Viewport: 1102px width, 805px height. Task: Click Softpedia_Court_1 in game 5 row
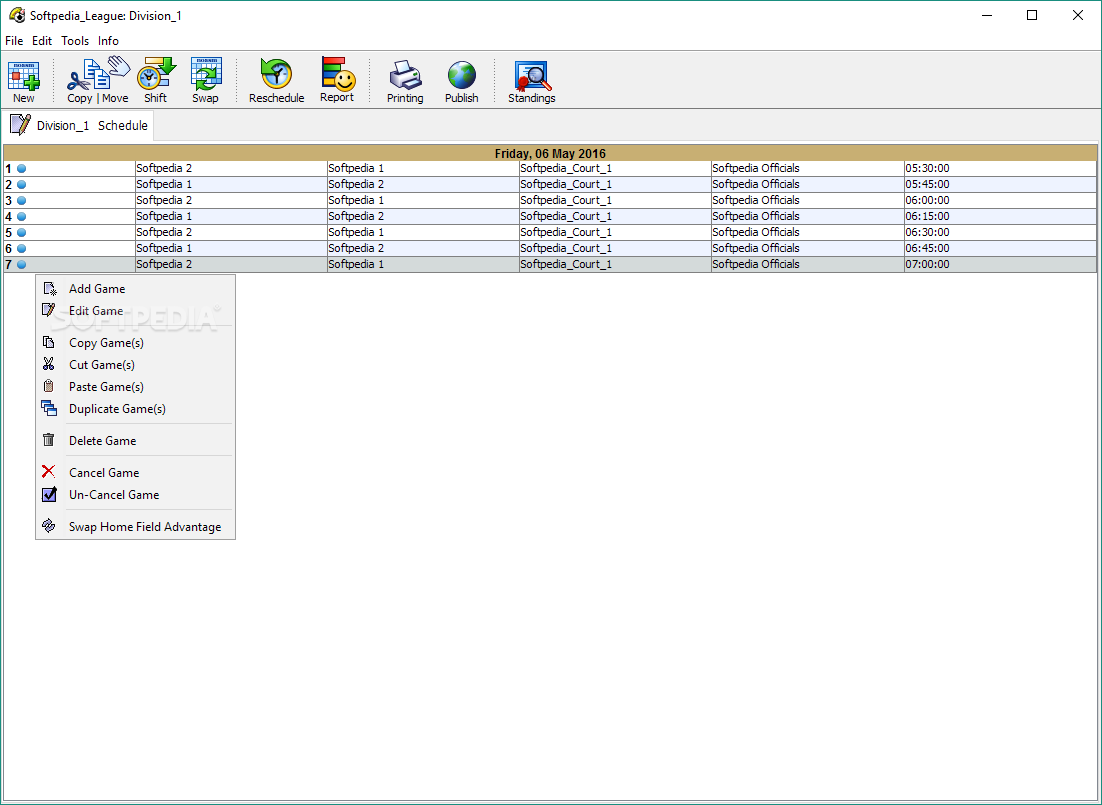pyautogui.click(x=615, y=232)
